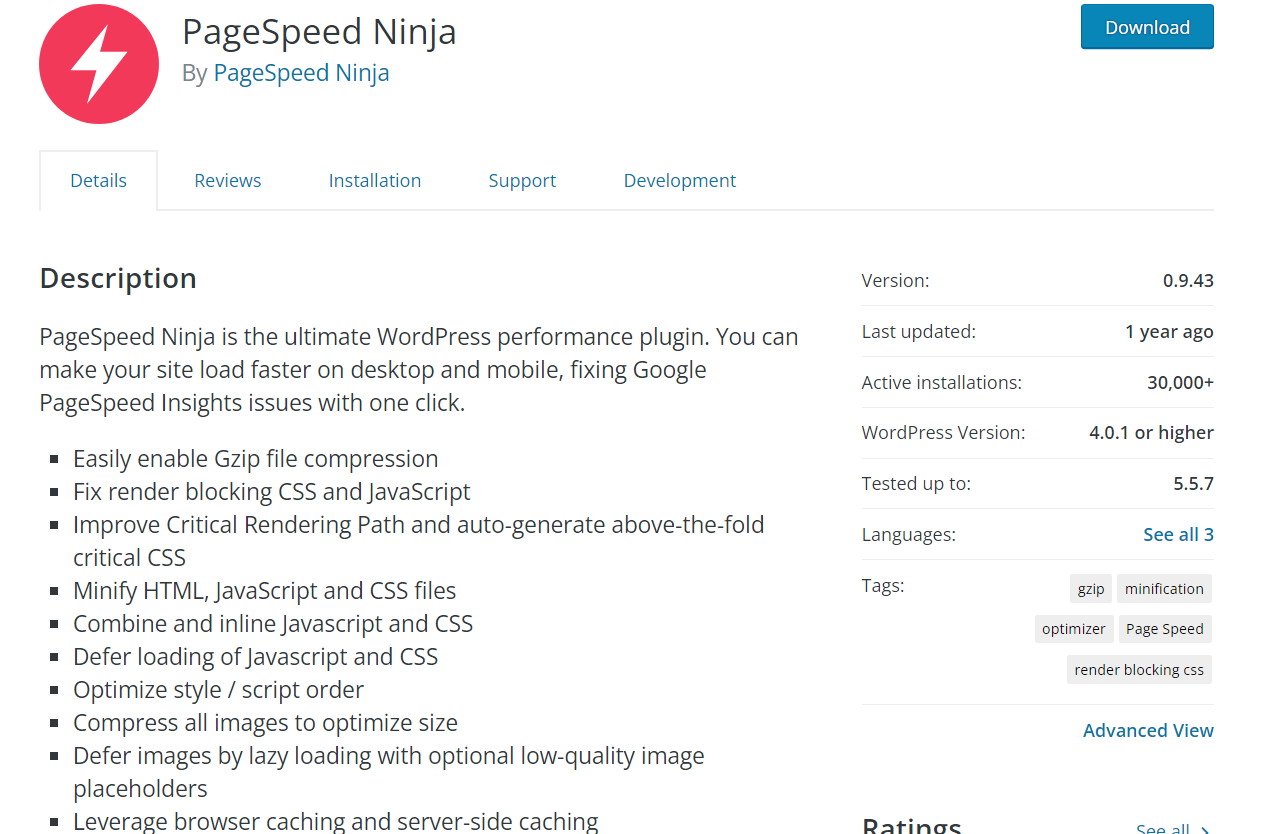
Task: Open the Advanced View link
Action: pos(1148,731)
